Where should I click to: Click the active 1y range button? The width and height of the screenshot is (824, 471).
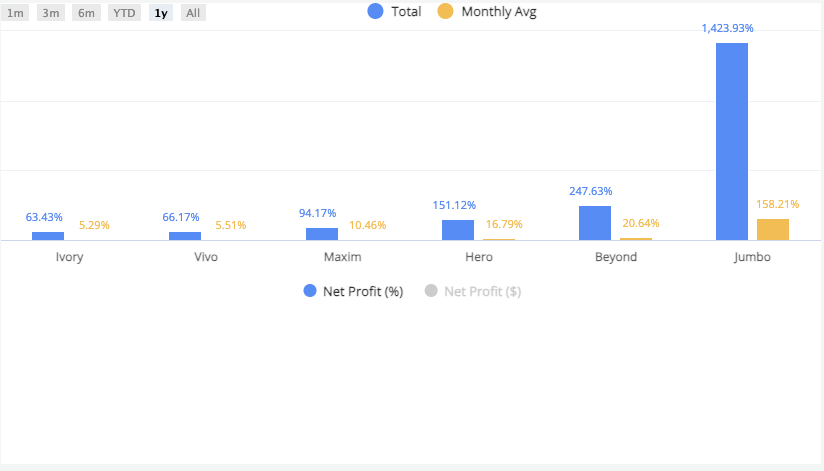(161, 13)
